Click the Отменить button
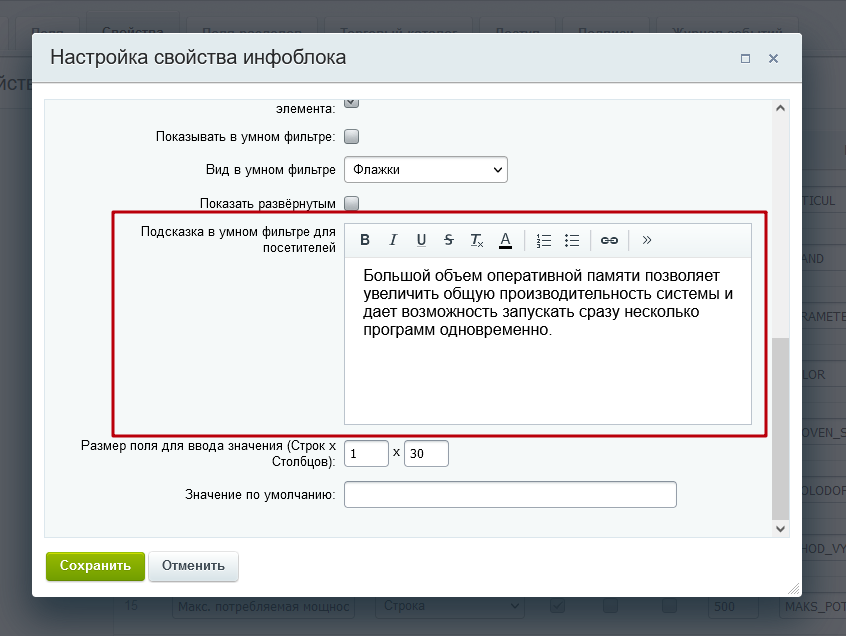 (193, 566)
